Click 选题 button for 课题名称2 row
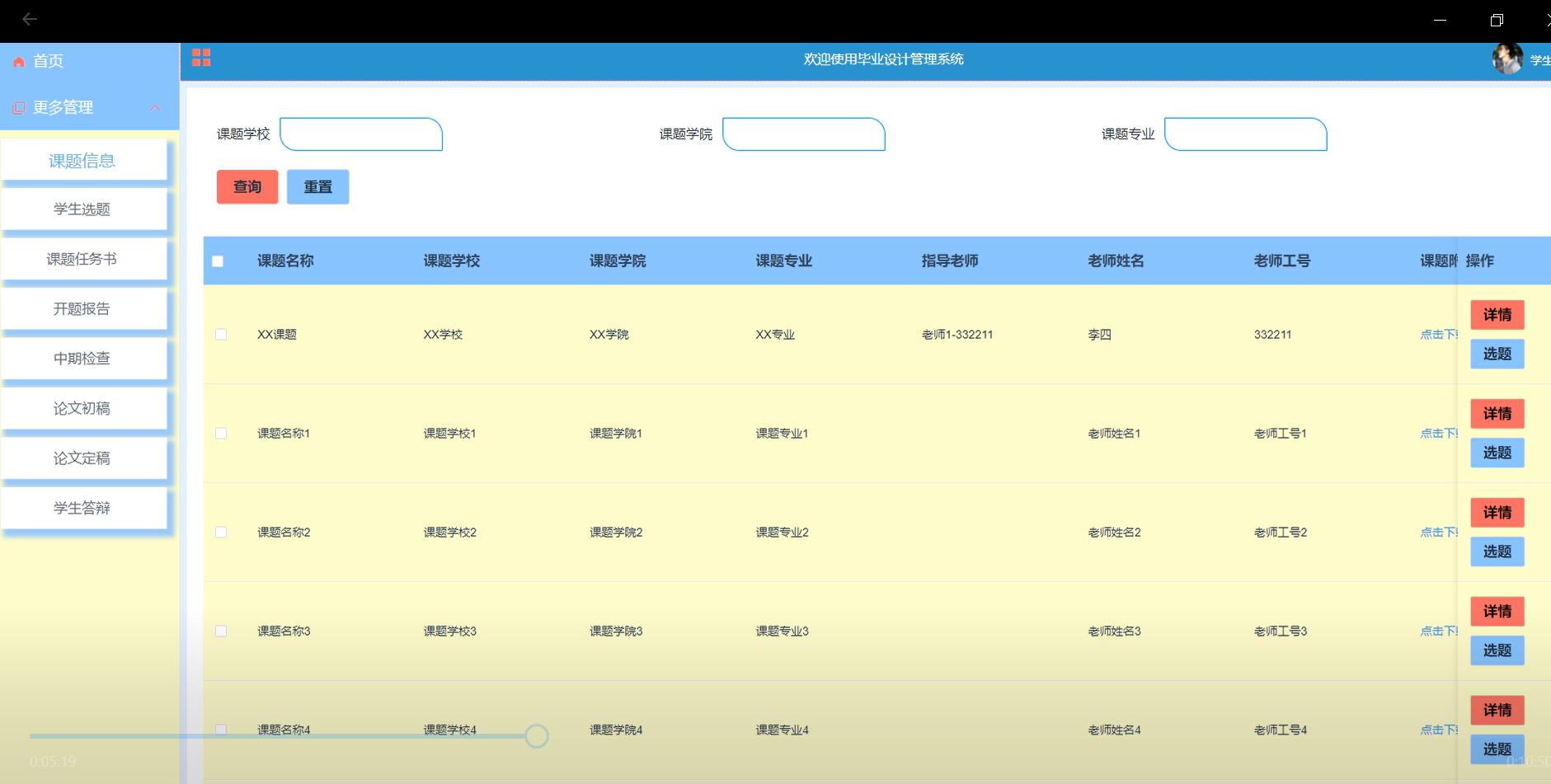This screenshot has width=1551, height=784. [1497, 552]
